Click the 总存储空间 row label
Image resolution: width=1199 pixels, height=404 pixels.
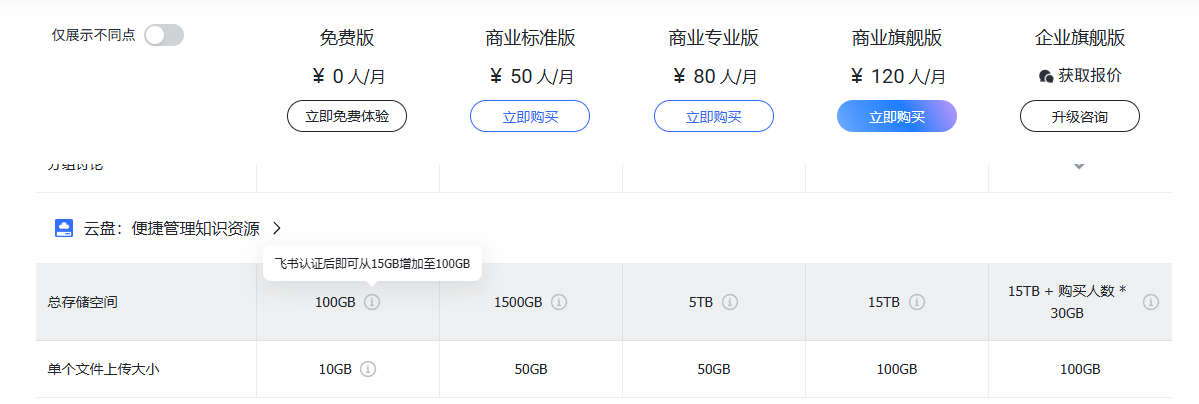(x=82, y=302)
